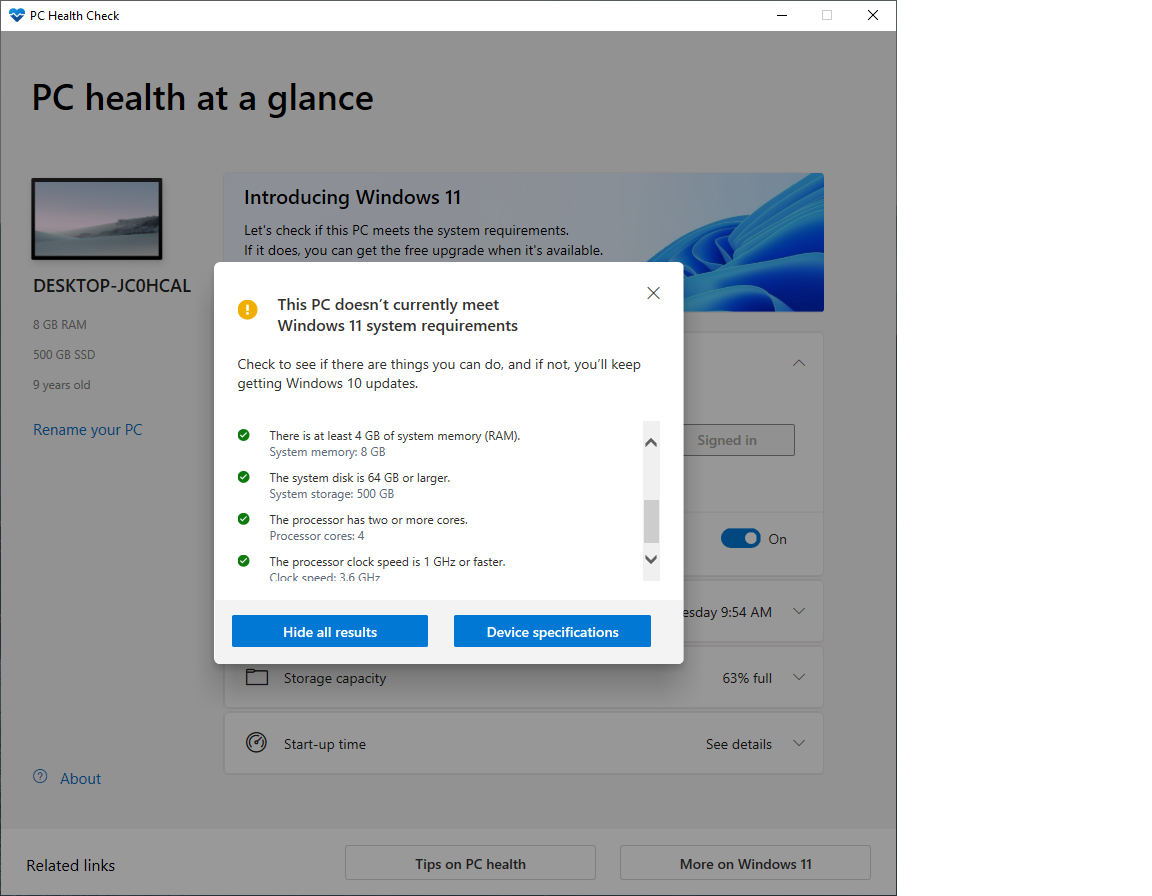The height and width of the screenshot is (896, 1152).
Task: Open More on Windows 11
Action: 746,864
